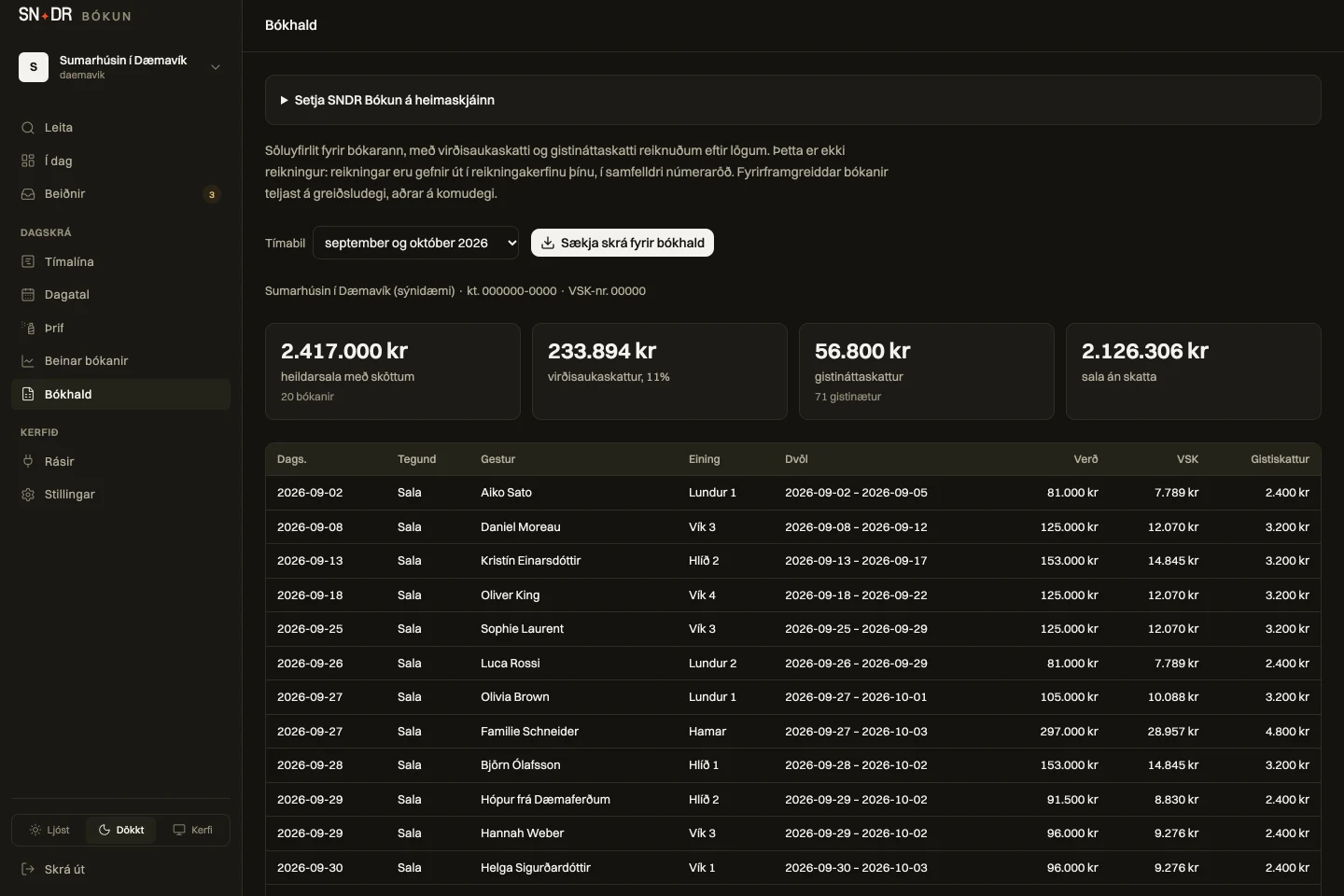Click guest Helga Sigurðardóttir
This screenshot has width=1344, height=896.
(x=536, y=868)
